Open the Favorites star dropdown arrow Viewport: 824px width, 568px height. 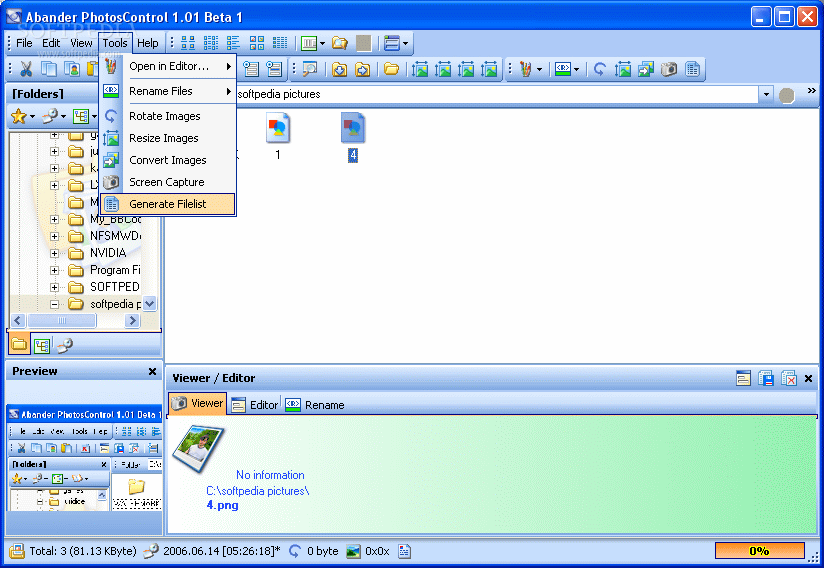point(33,117)
